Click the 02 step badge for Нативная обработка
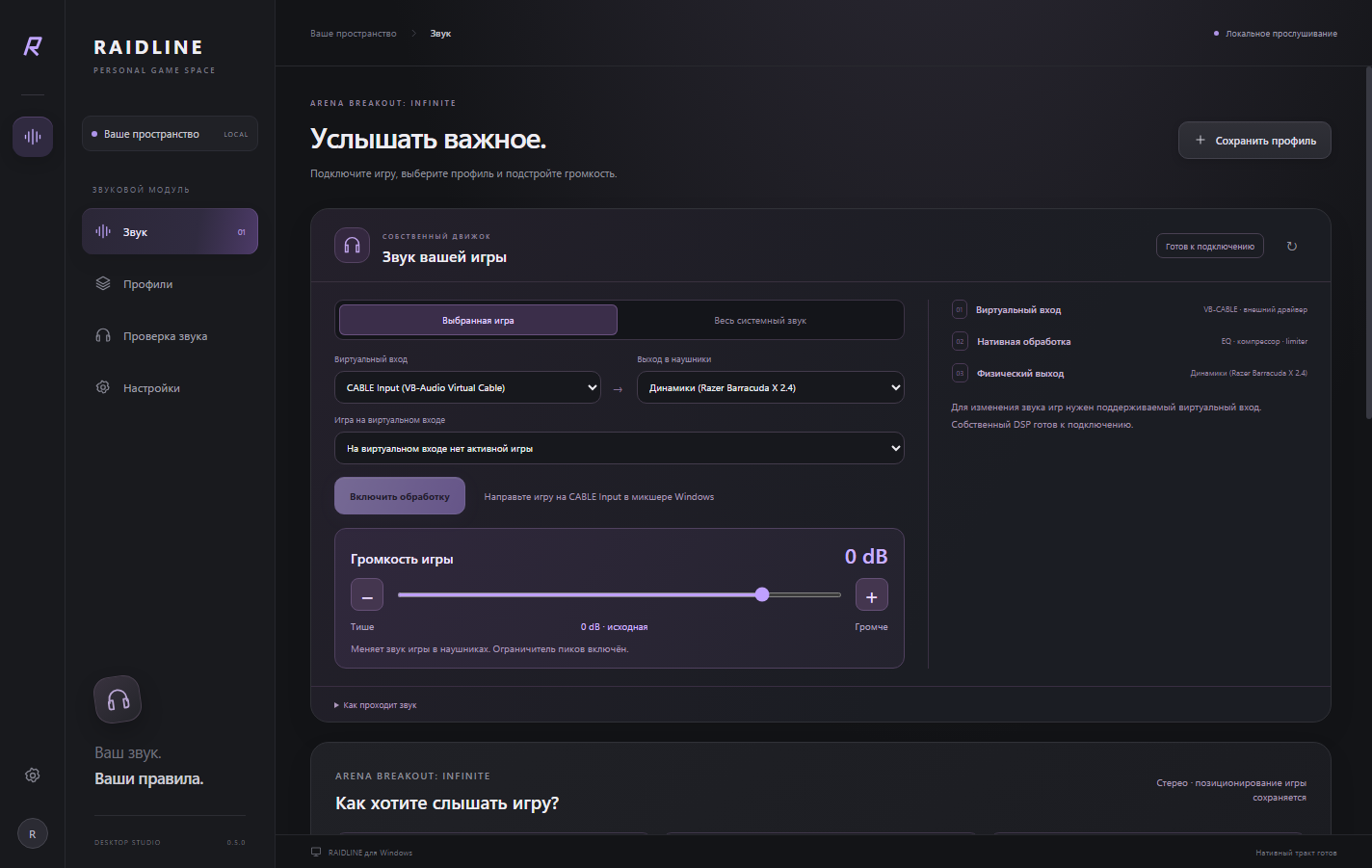The height and width of the screenshot is (868, 1372). coord(960,341)
